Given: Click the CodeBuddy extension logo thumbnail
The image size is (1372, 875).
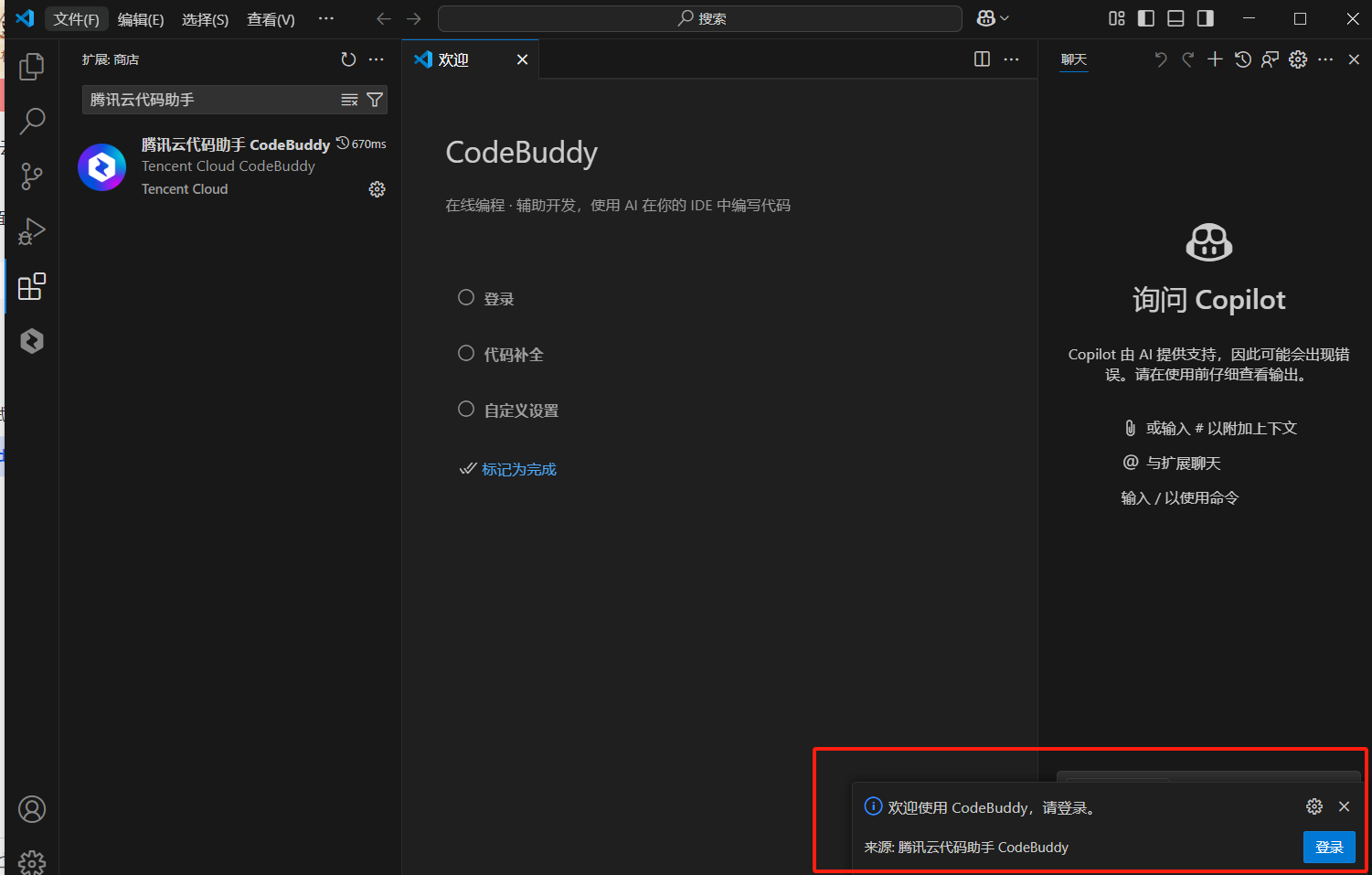Looking at the screenshot, I should point(101,167).
